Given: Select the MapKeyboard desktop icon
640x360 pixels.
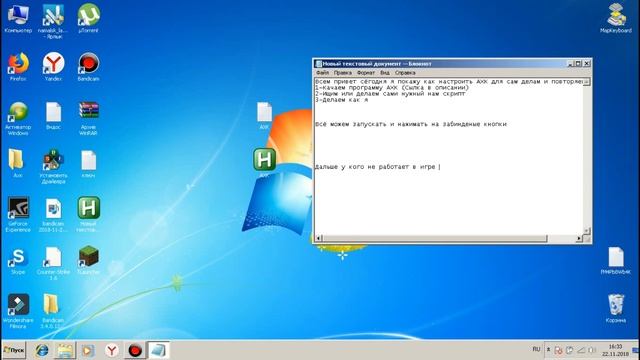Looking at the screenshot, I should coord(616,18).
